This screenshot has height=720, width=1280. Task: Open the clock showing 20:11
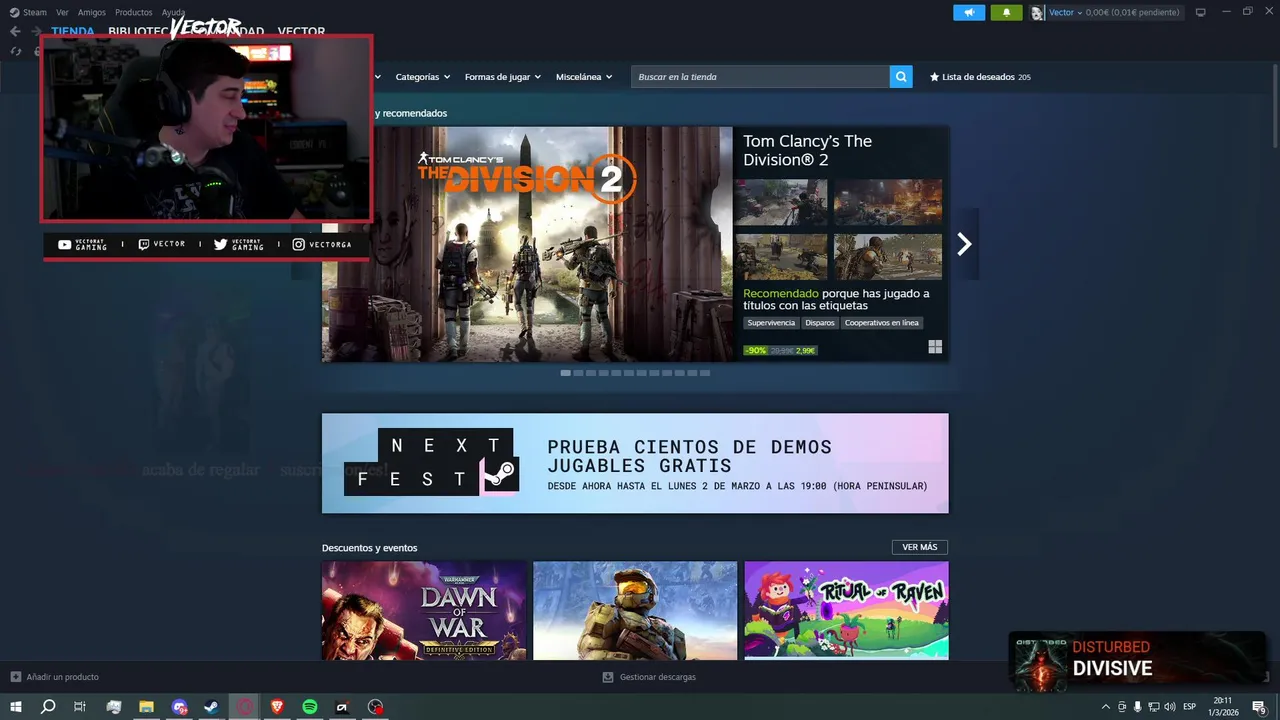click(x=1223, y=707)
